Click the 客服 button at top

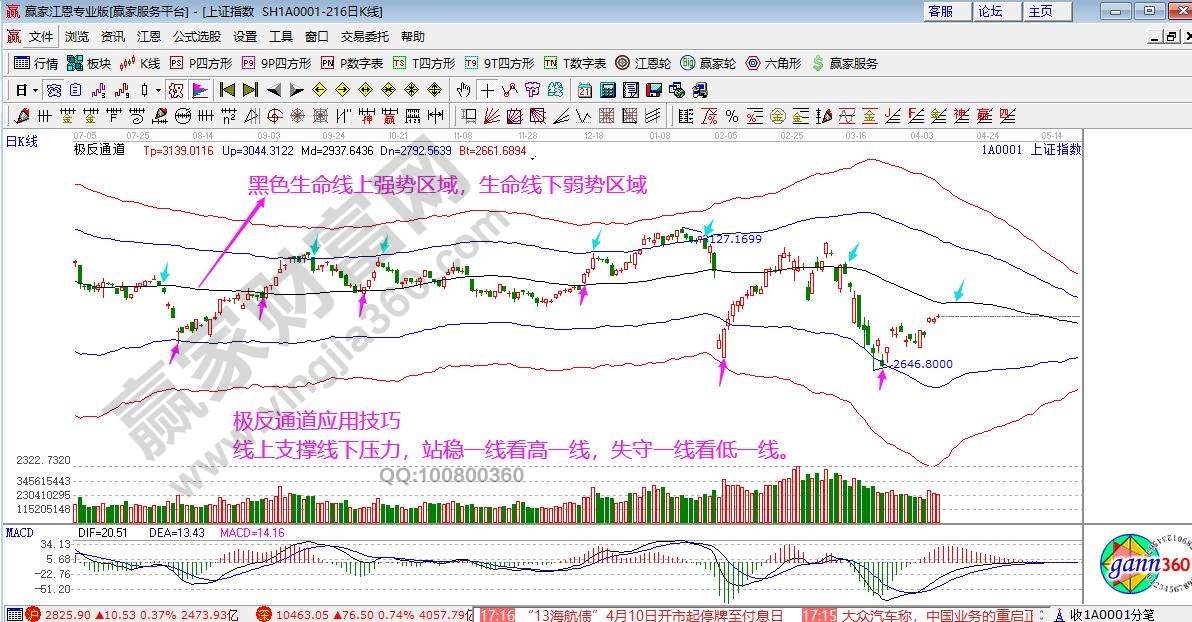click(x=940, y=11)
